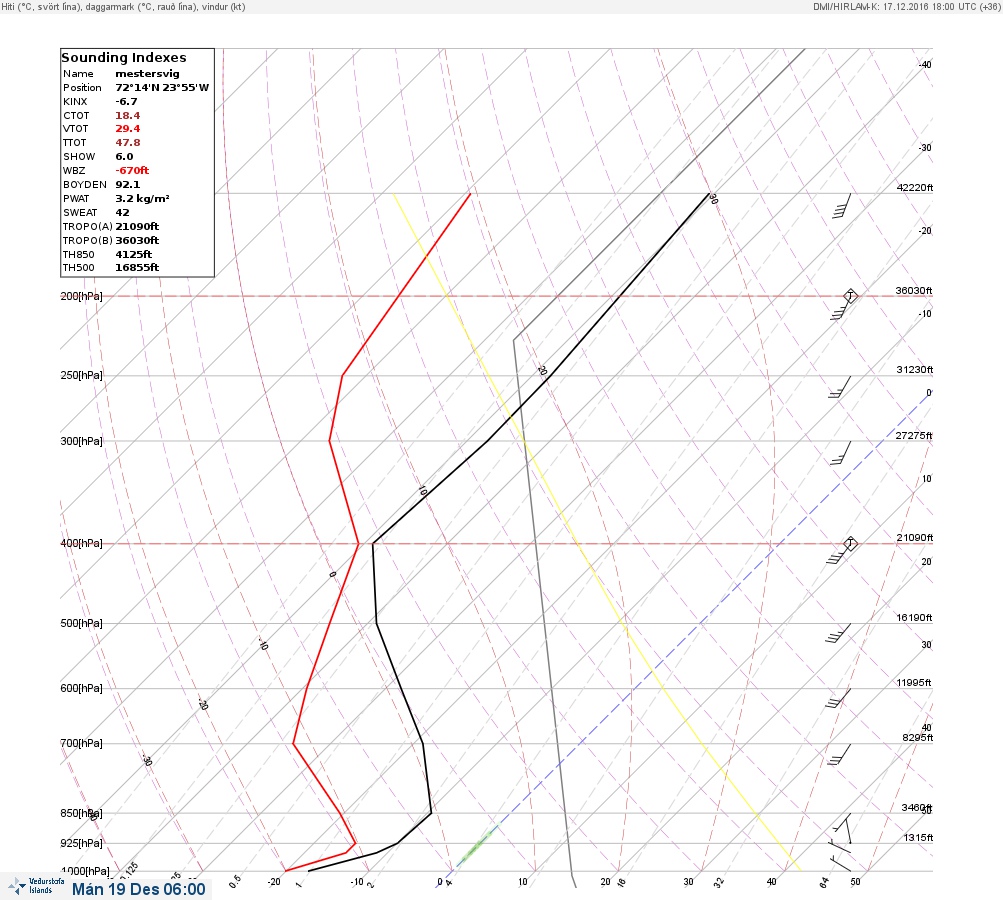Click the 700[hPa] pressure label

pyautogui.click(x=81, y=743)
